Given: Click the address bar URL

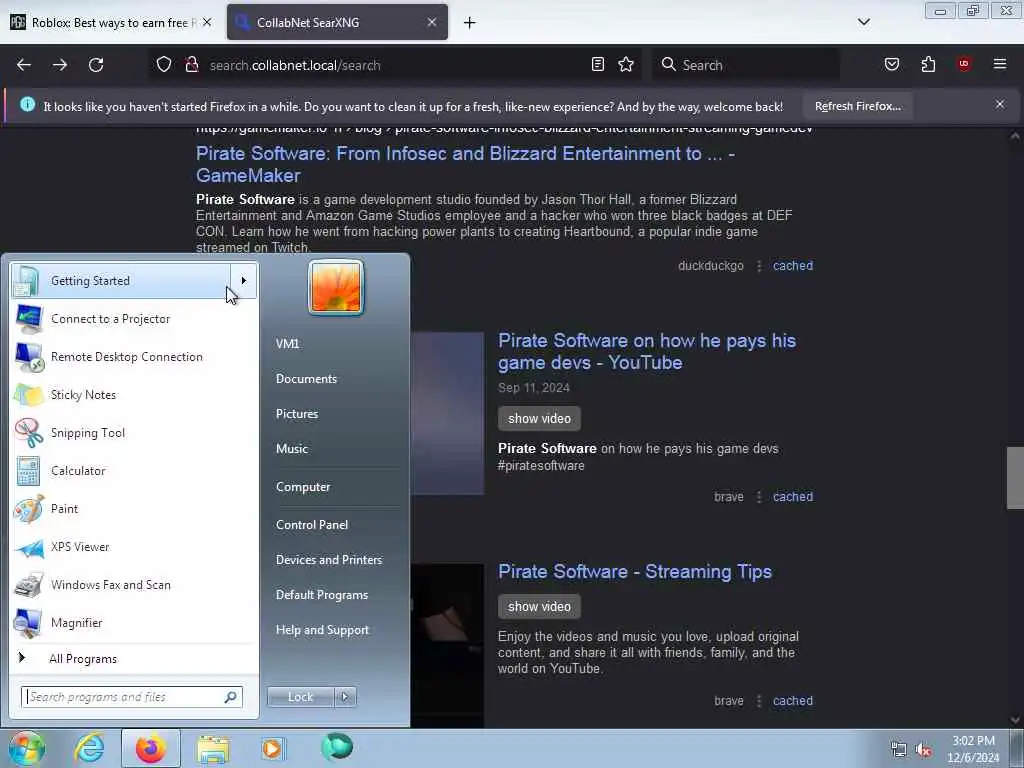Looking at the screenshot, I should 295,65.
